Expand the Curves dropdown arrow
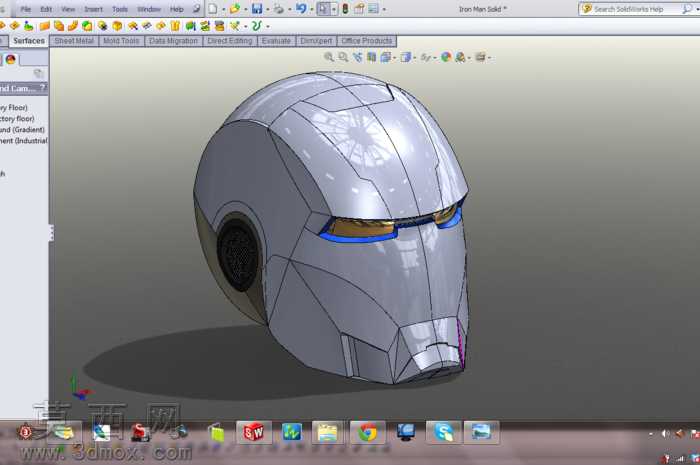This screenshot has height=465, width=700. pos(267,27)
